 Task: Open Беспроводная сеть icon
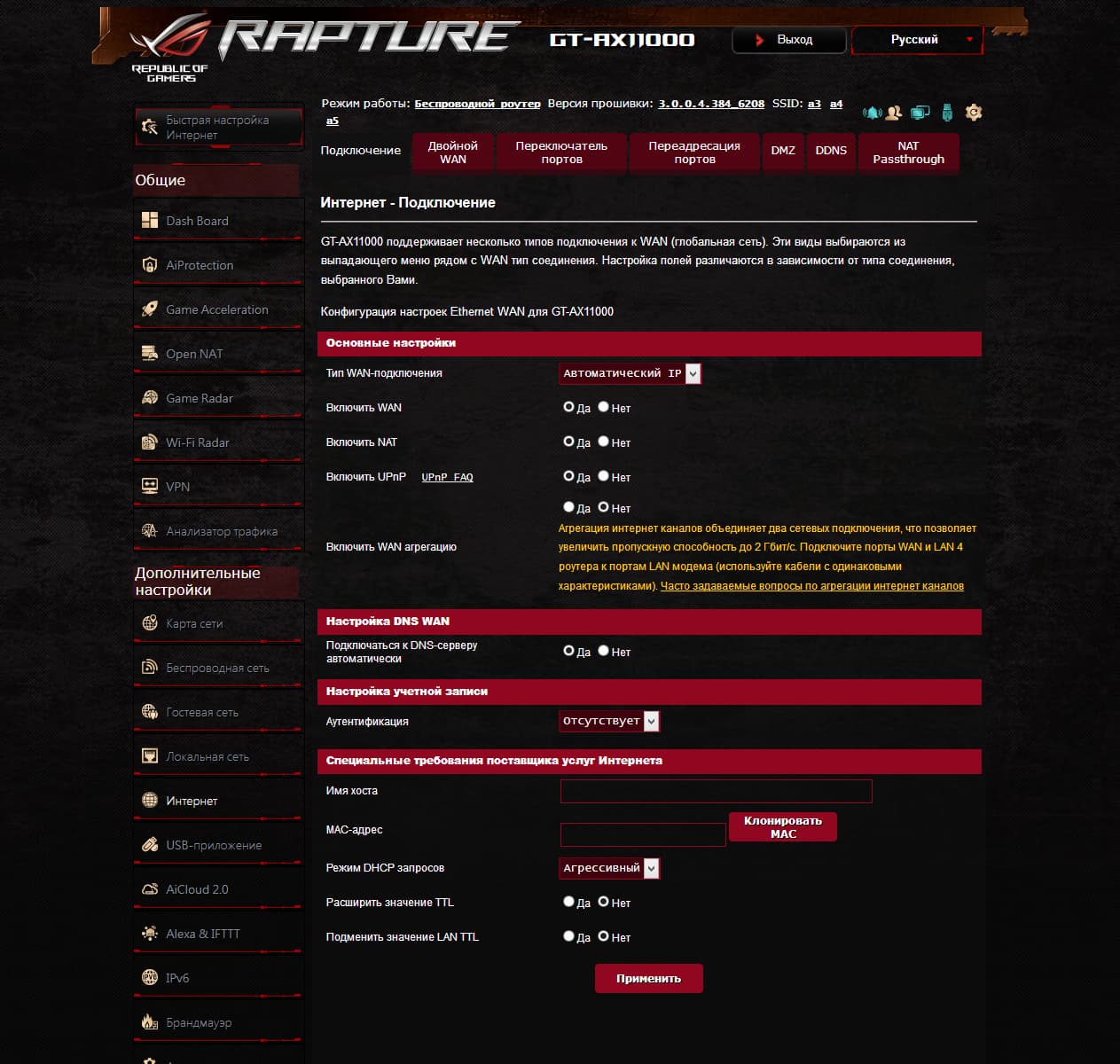coord(149,667)
